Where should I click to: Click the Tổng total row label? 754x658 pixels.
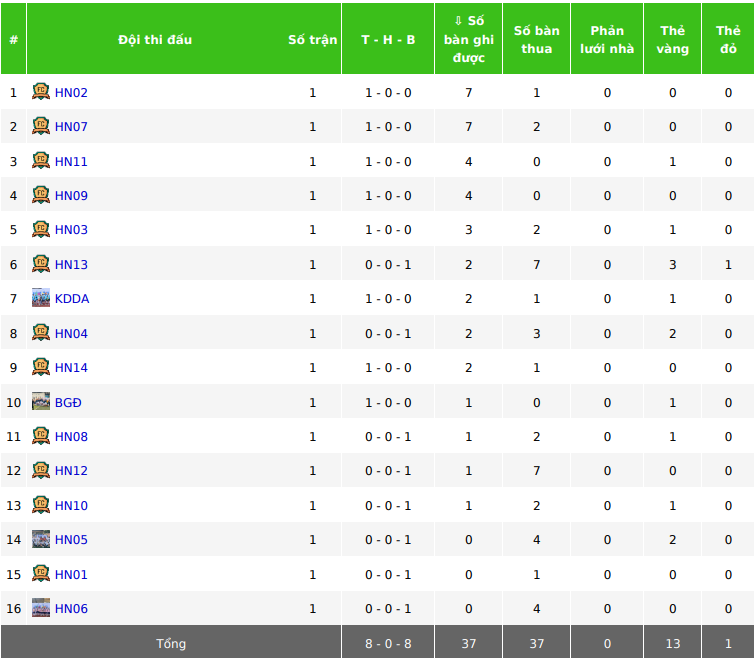[x=171, y=644]
